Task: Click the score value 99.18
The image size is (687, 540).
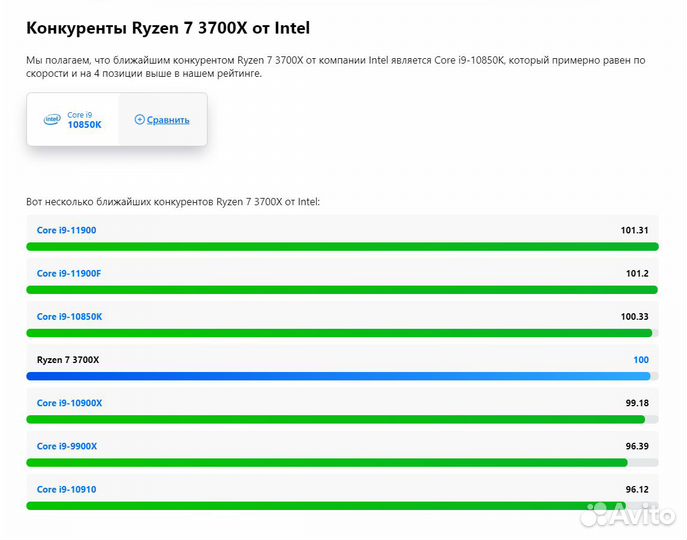Action: tap(637, 403)
